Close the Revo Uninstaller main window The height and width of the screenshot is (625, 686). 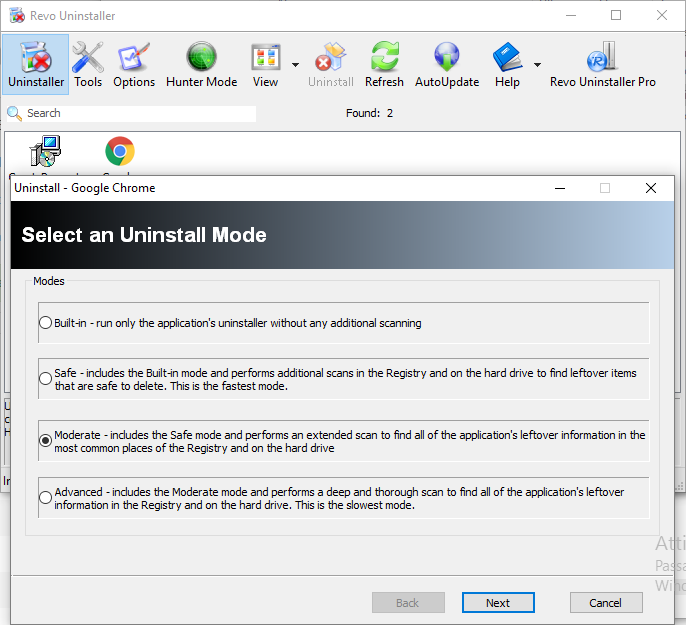tap(662, 15)
